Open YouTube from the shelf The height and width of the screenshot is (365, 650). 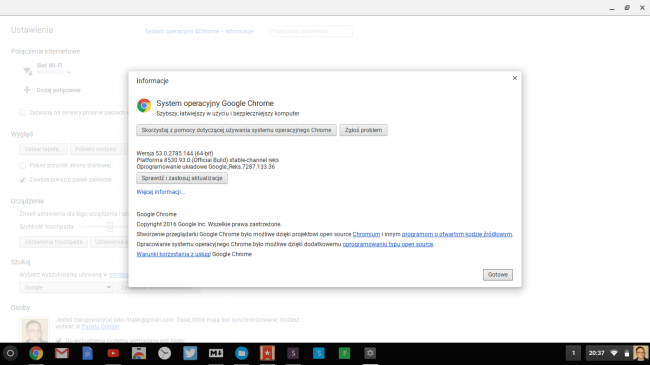113,353
